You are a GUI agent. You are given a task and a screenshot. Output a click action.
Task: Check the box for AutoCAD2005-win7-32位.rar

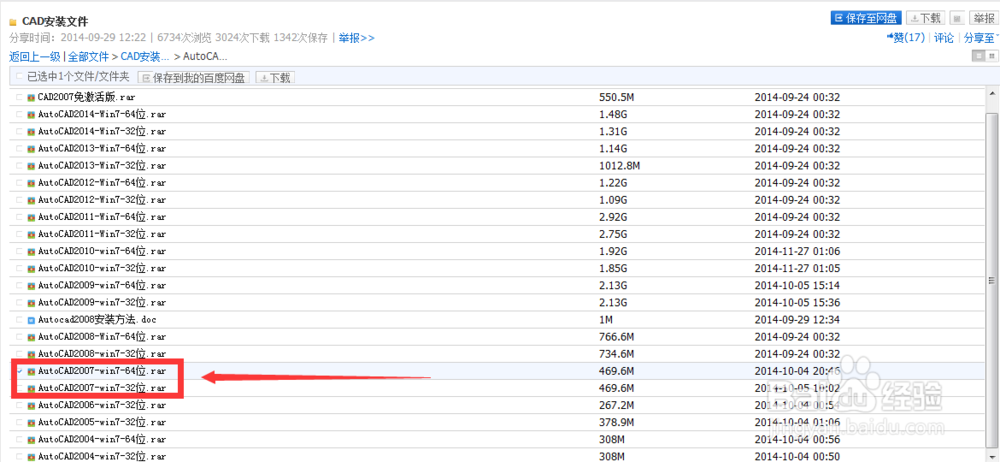coord(19,422)
